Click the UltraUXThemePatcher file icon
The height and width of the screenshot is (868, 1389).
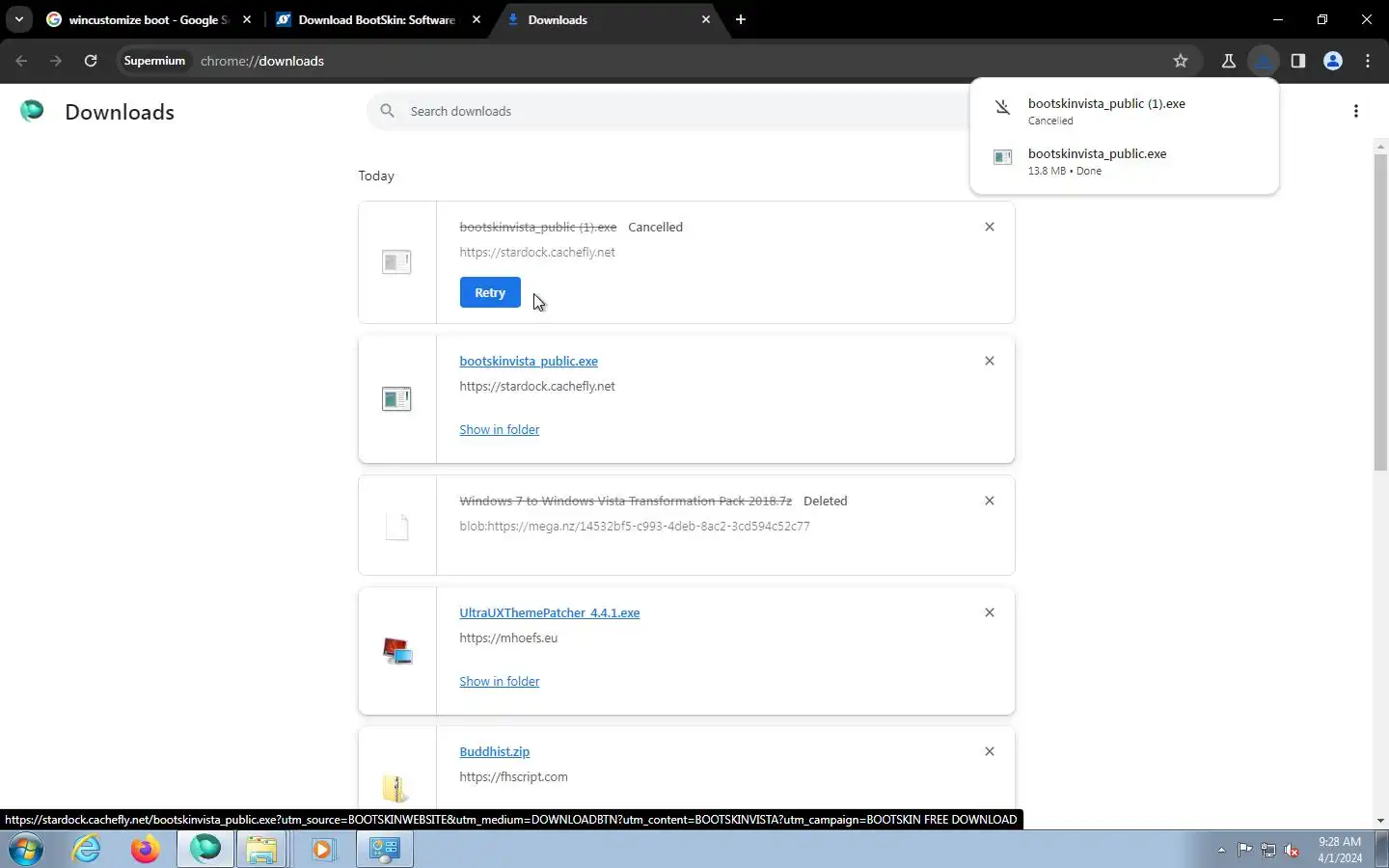pyautogui.click(x=396, y=651)
